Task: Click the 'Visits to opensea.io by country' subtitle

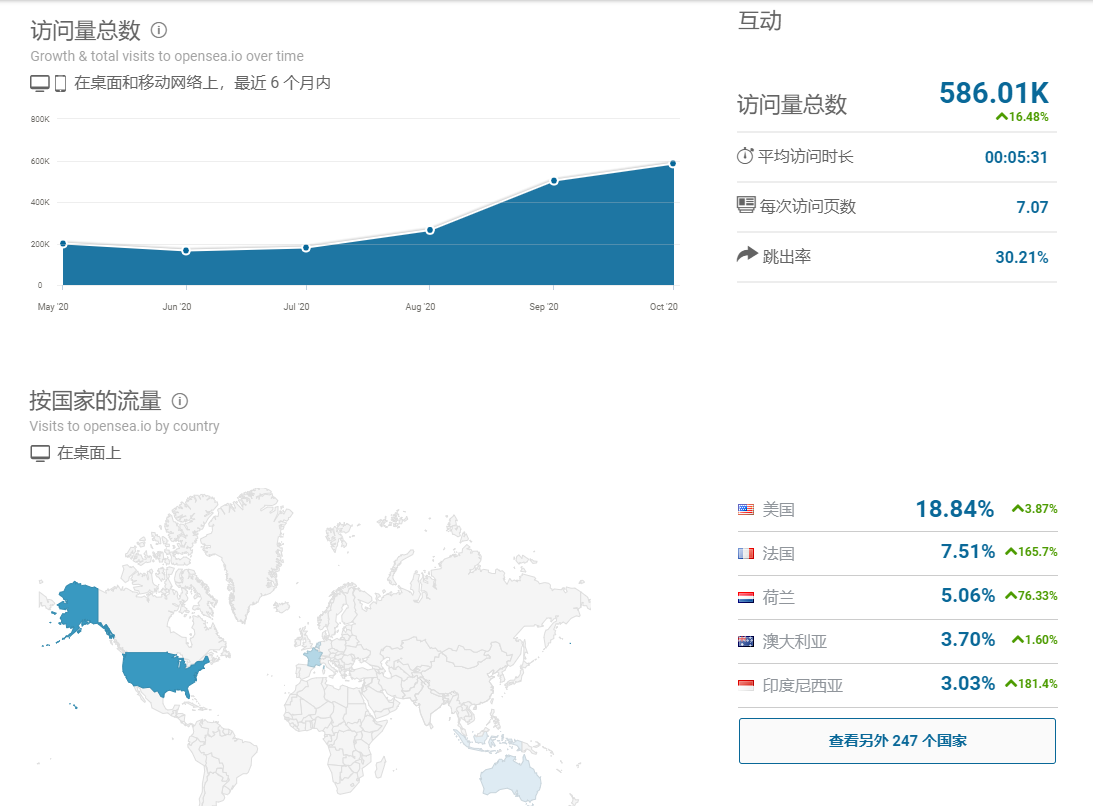Action: click(125, 426)
